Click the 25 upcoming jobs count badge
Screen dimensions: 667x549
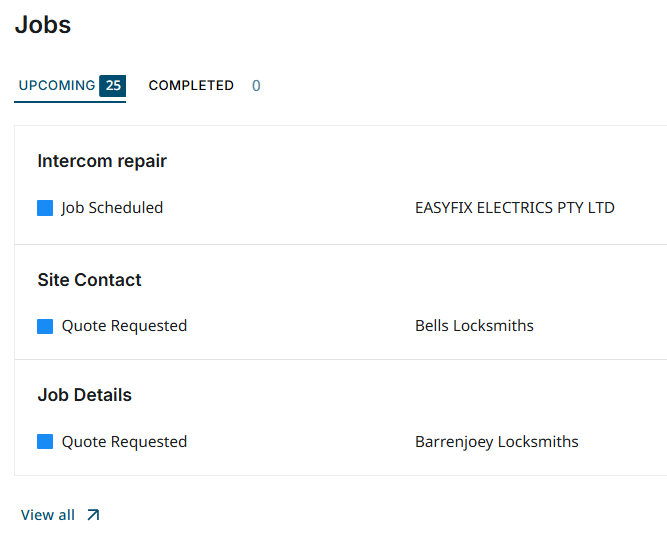pyautogui.click(x=113, y=86)
